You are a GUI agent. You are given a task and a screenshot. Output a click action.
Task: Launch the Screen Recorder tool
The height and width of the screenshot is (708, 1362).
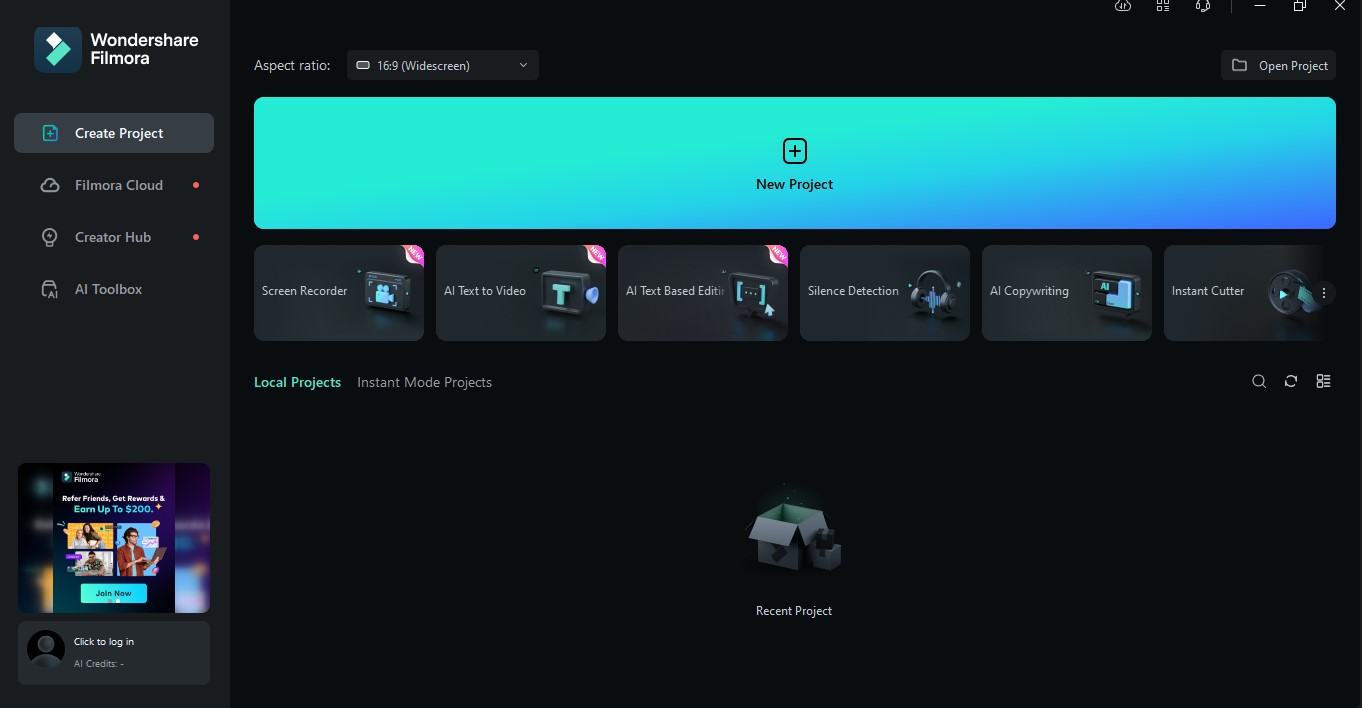(339, 293)
